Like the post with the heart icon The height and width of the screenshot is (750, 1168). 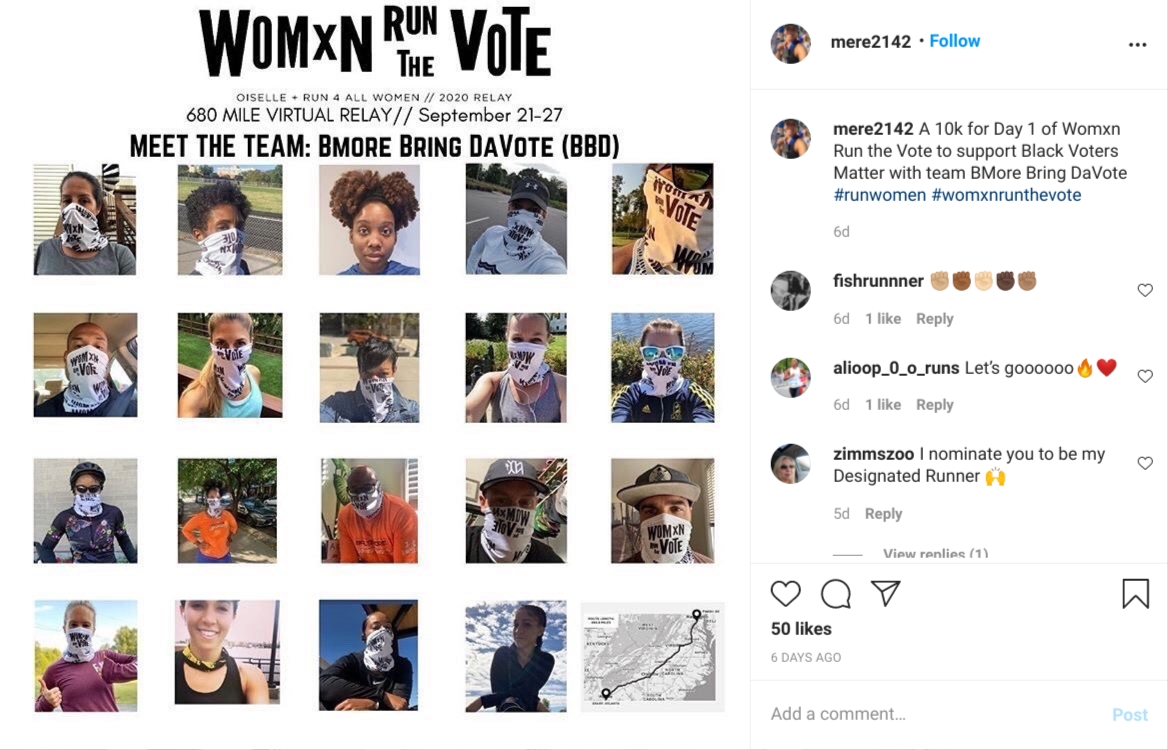785,594
